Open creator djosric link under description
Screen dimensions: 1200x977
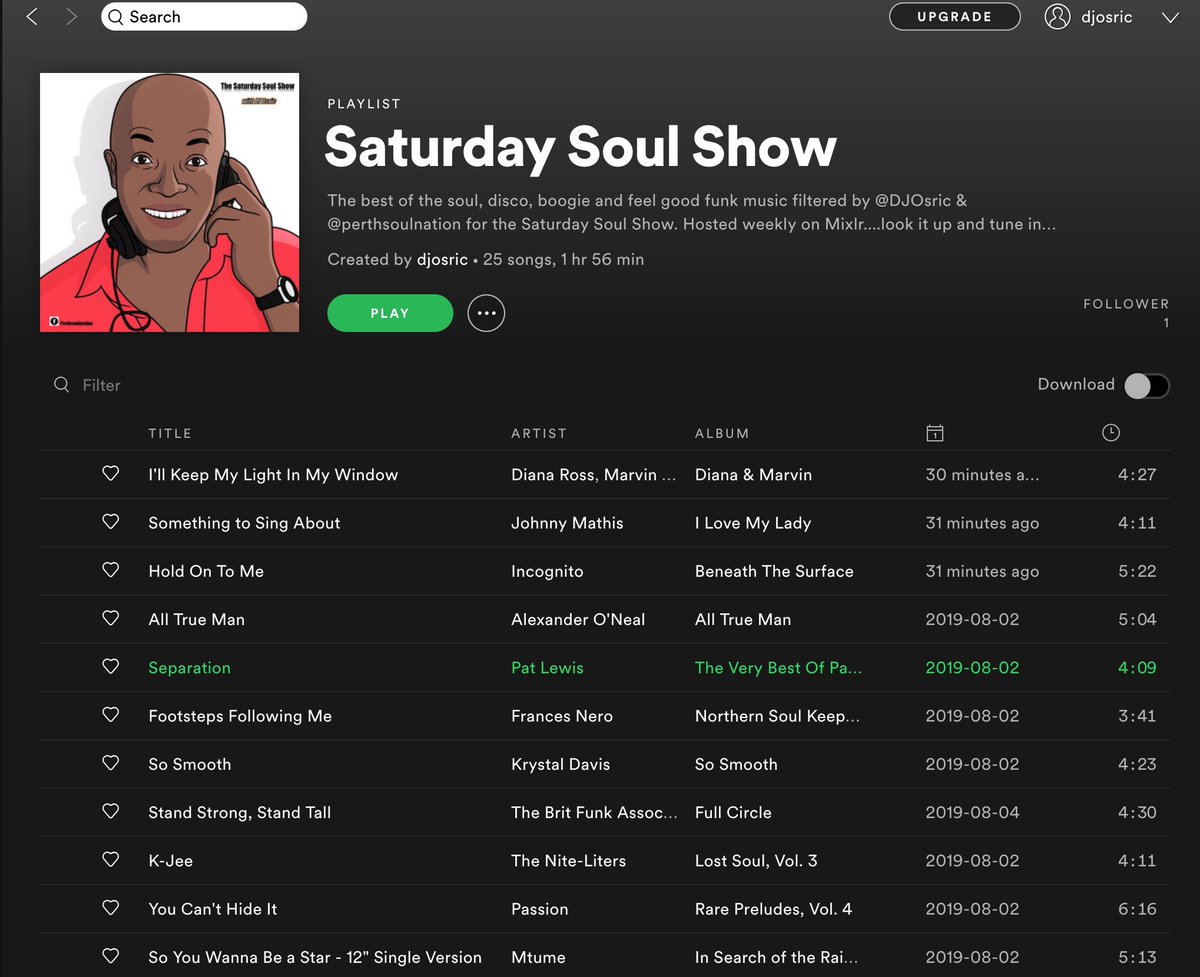coord(442,259)
